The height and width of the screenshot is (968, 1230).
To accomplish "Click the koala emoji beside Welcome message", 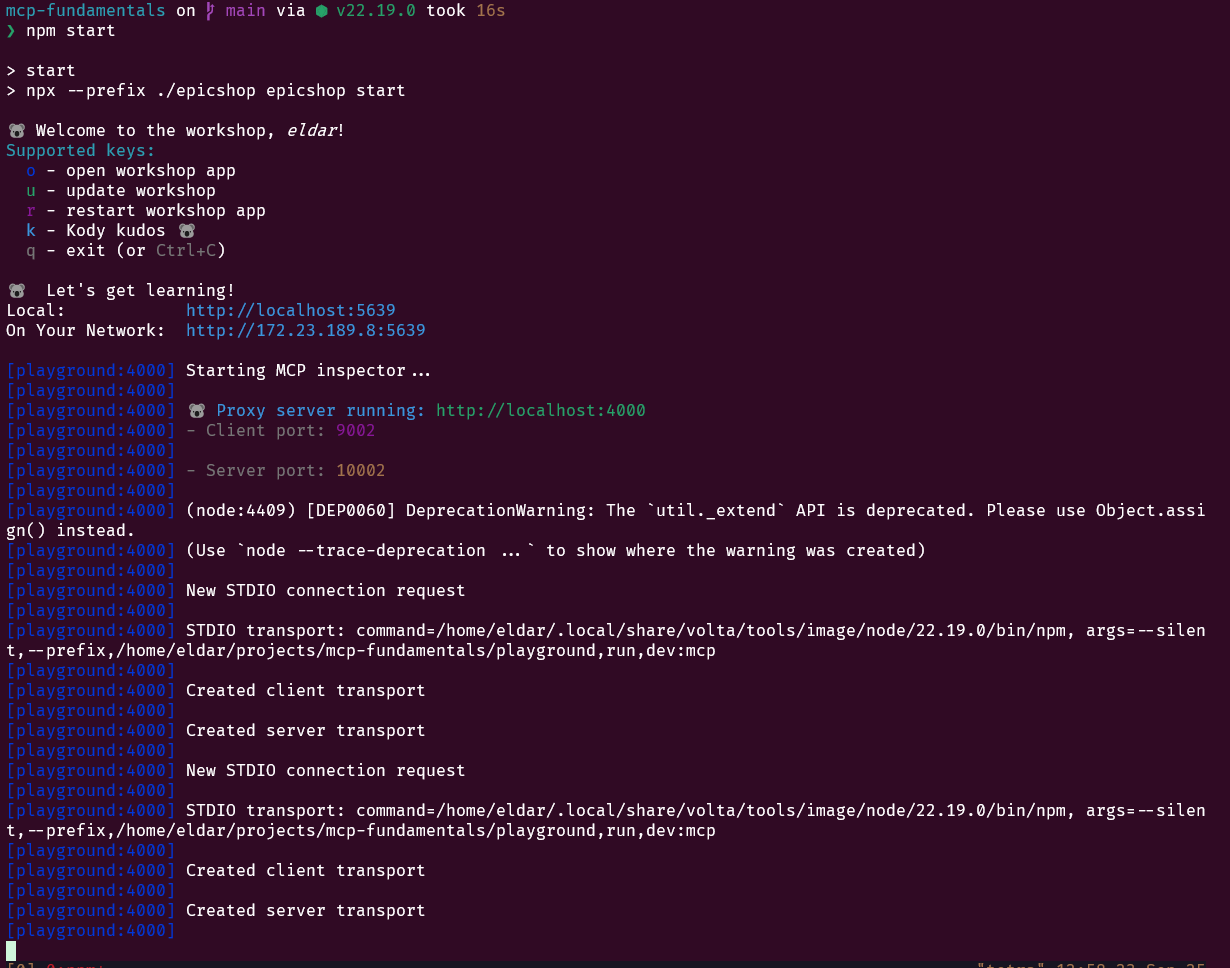I will click(16, 131).
